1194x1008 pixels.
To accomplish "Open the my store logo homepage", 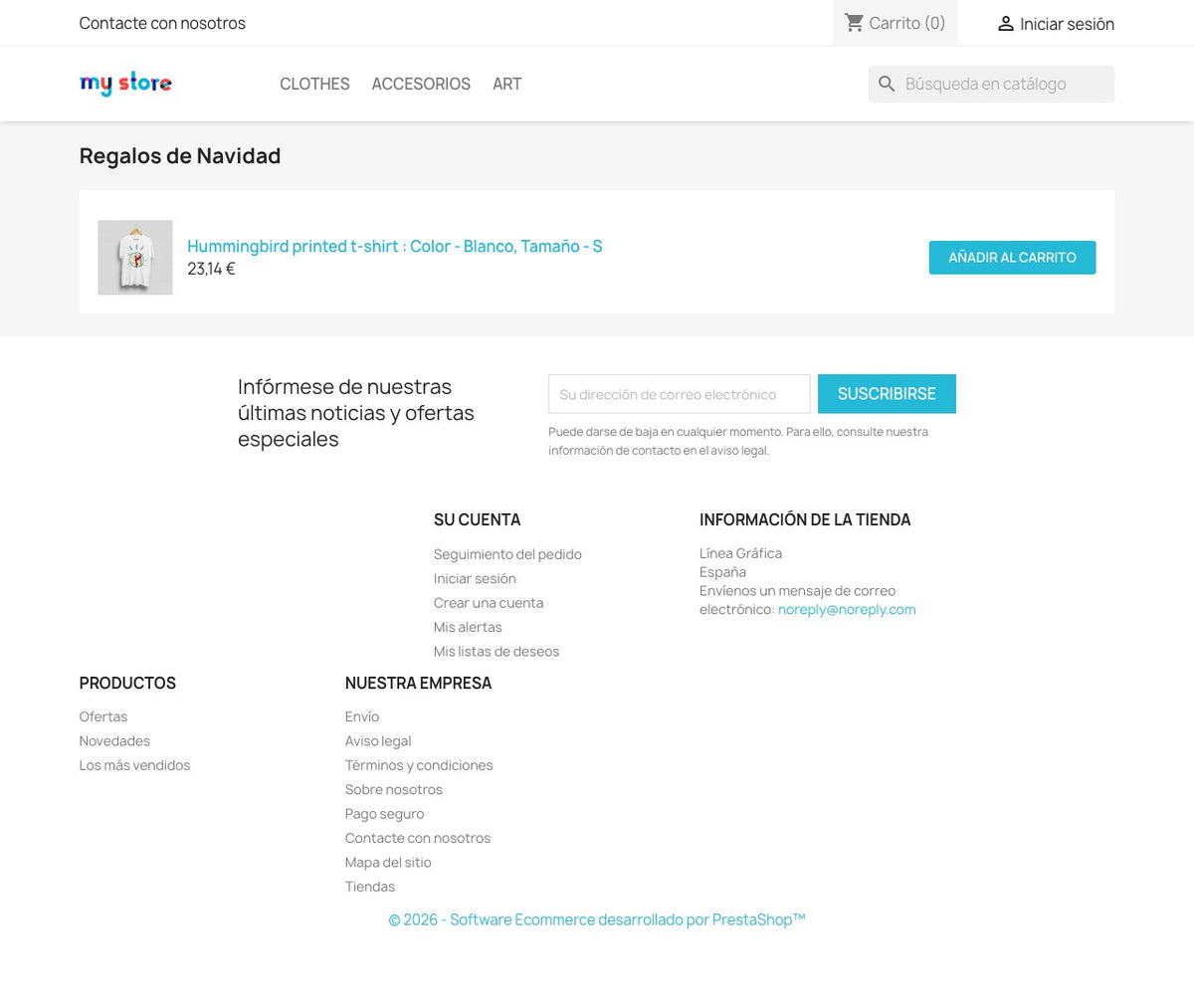I will (125, 84).
